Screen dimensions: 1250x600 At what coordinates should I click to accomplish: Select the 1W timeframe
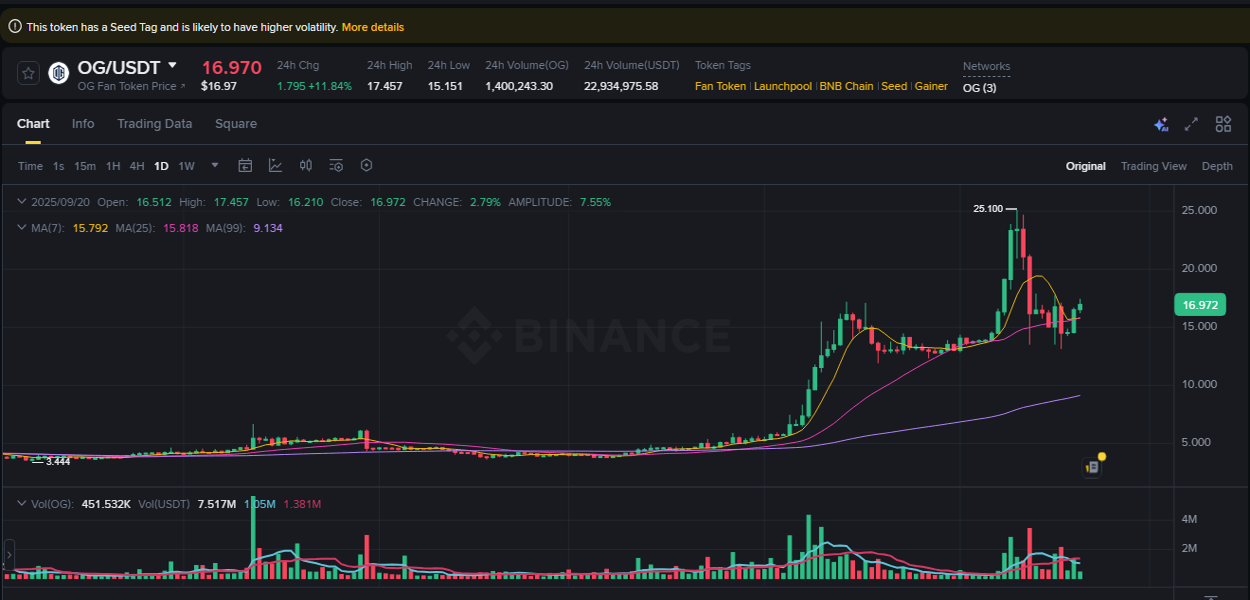pos(186,165)
